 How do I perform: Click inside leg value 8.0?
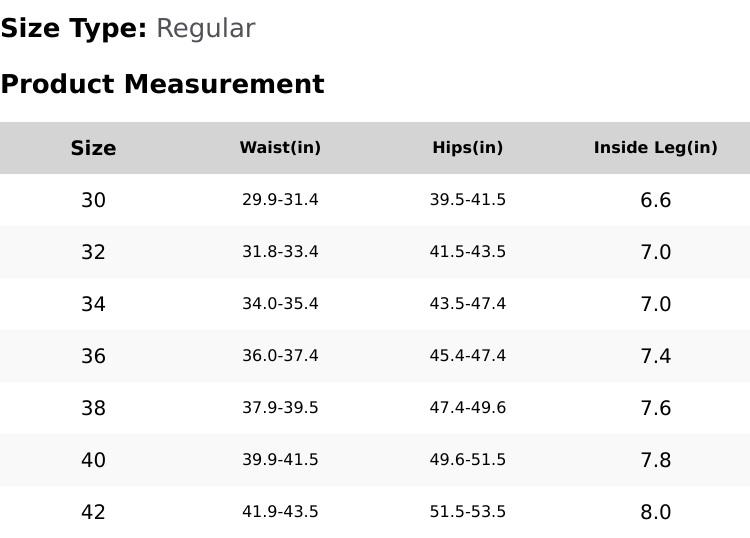(x=655, y=512)
